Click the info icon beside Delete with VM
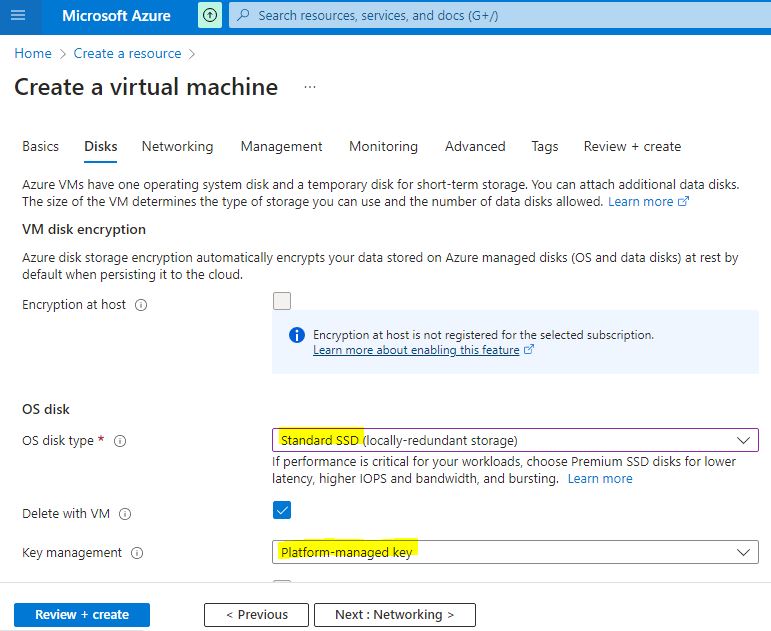This screenshot has height=631, width=771. click(125, 514)
